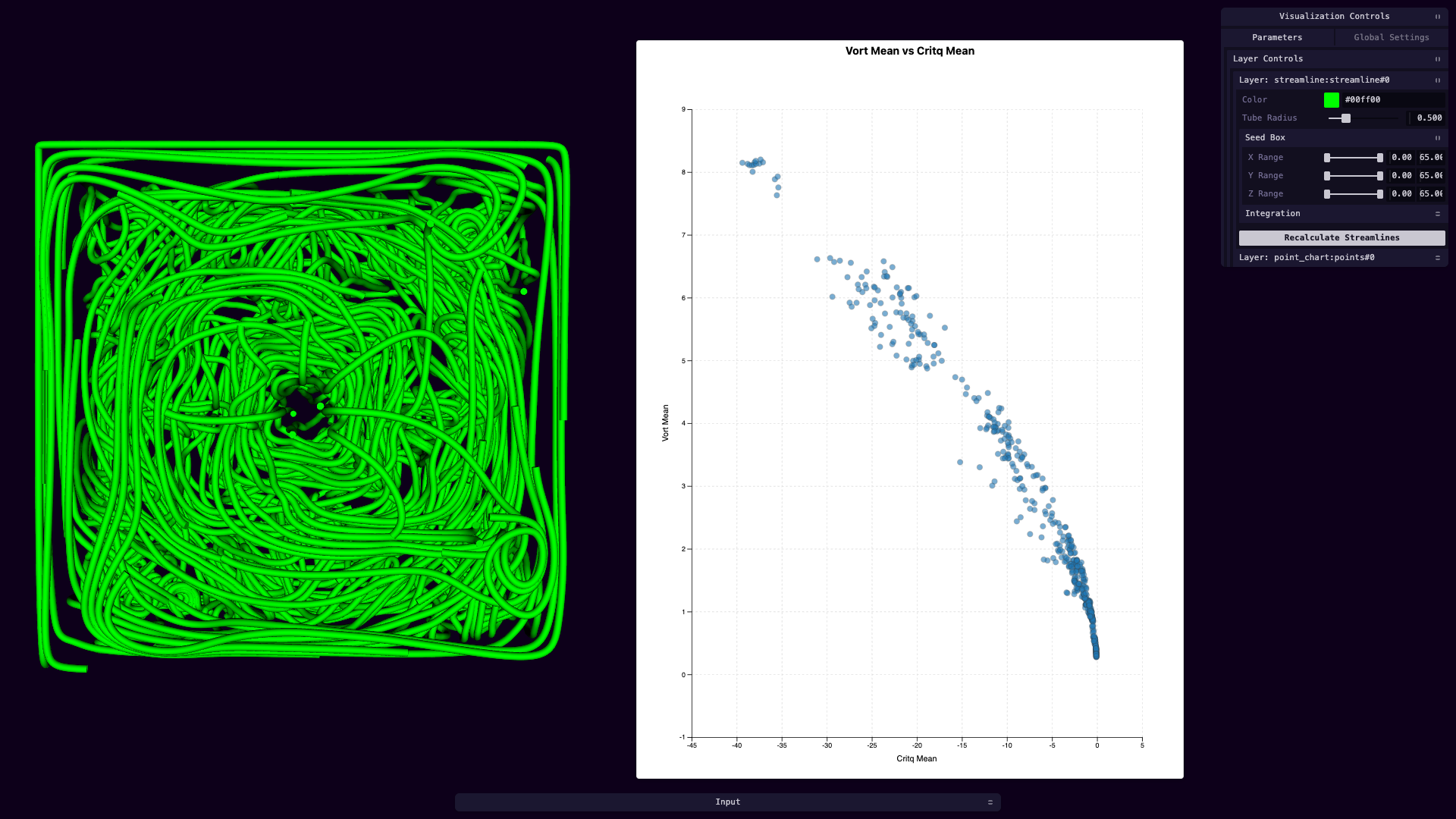Viewport: 1456px width, 819px height.
Task: Click the Y Range right slider handle
Action: (x=1380, y=176)
